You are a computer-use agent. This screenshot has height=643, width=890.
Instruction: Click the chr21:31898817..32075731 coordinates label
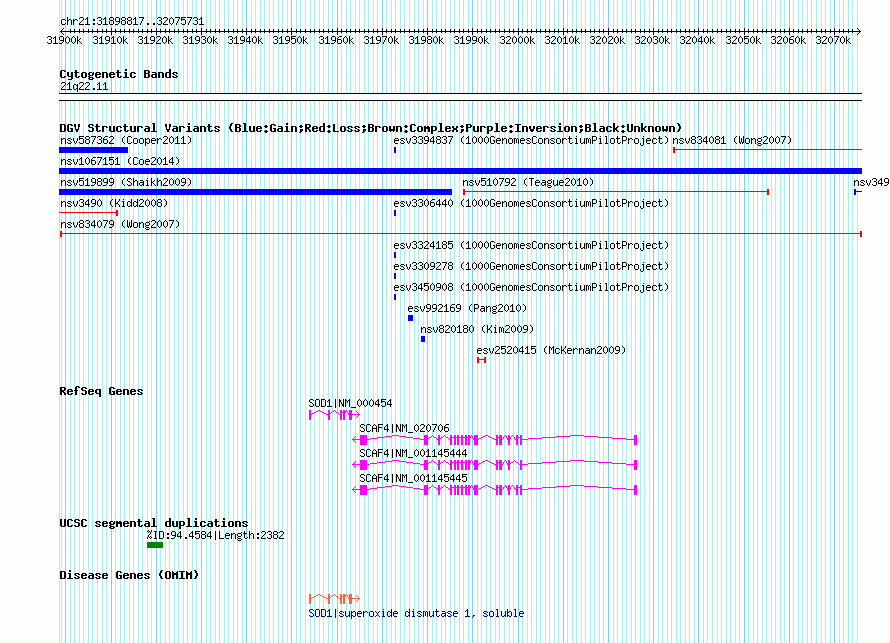132,21
